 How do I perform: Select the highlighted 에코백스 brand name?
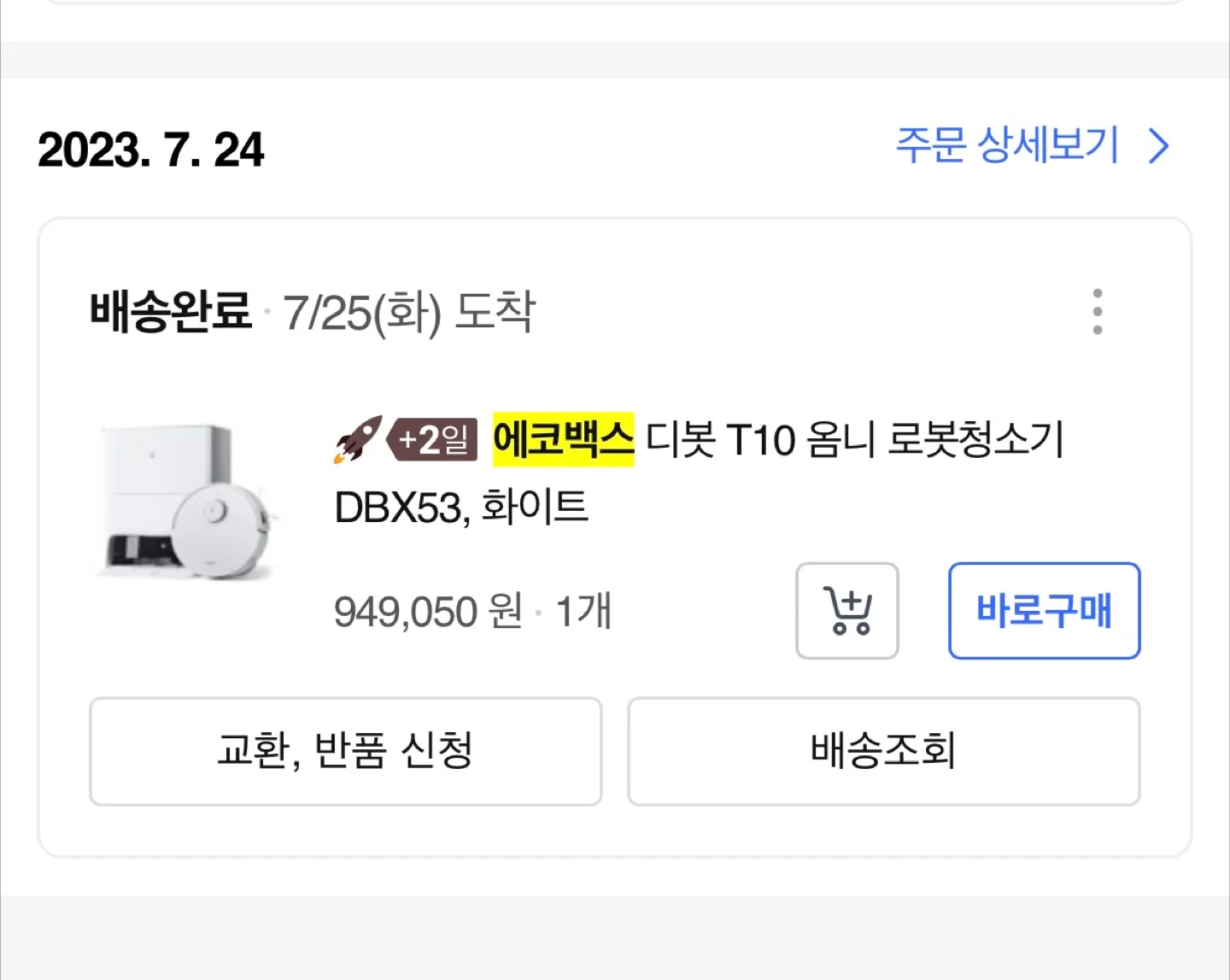pyautogui.click(x=564, y=439)
